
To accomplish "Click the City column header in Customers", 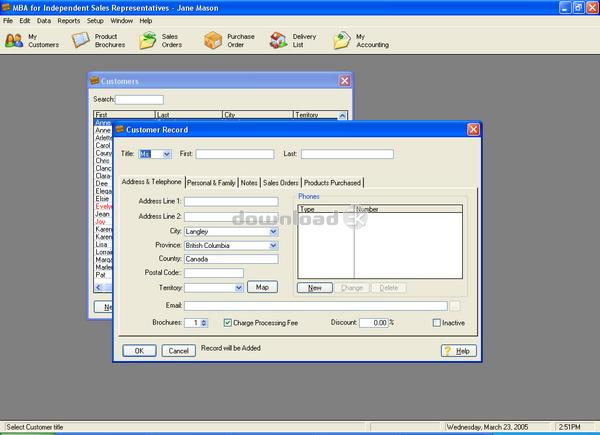I will tap(258, 115).
